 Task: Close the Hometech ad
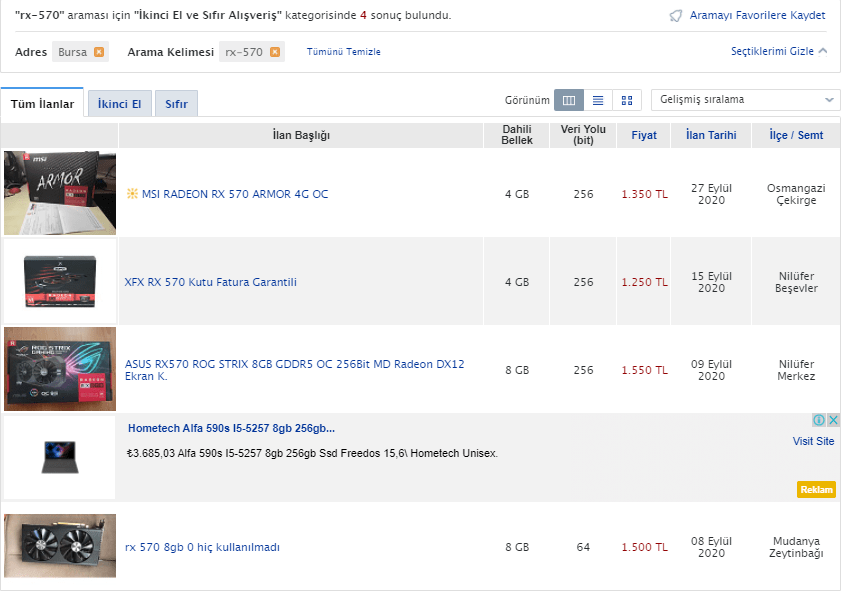point(833,421)
